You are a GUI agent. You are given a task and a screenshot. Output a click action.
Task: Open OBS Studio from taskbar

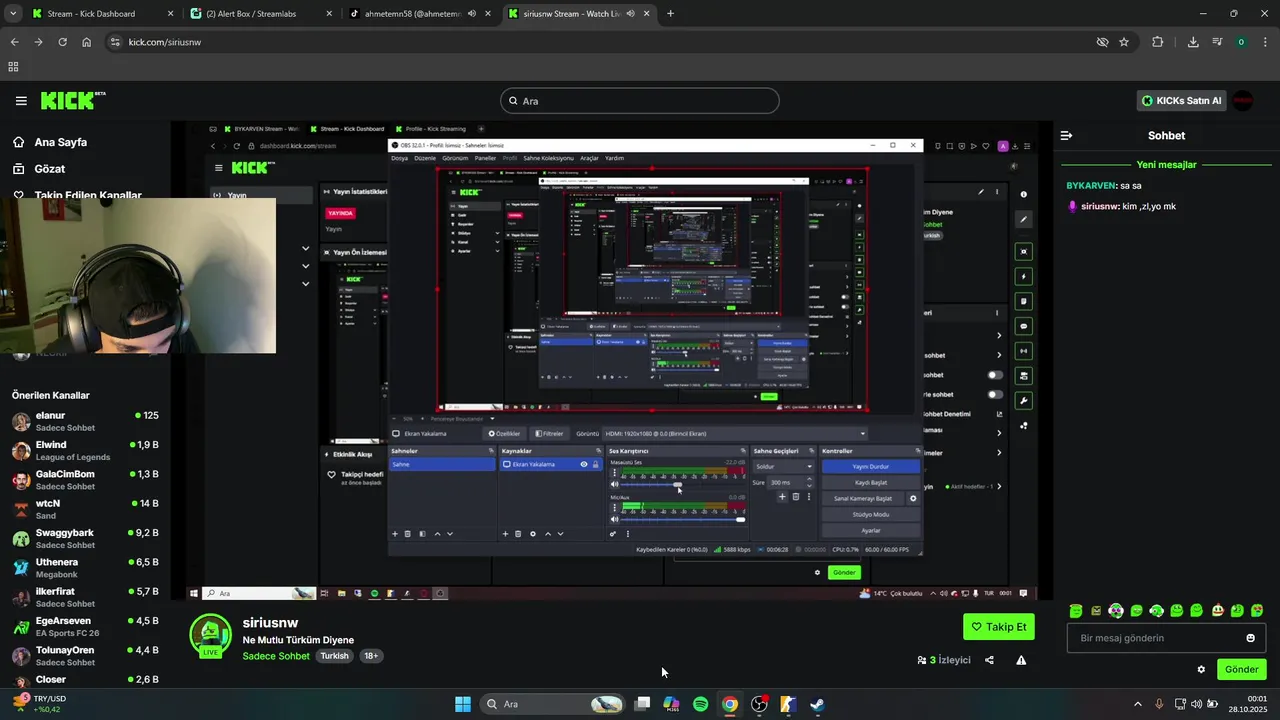pyautogui.click(x=759, y=704)
